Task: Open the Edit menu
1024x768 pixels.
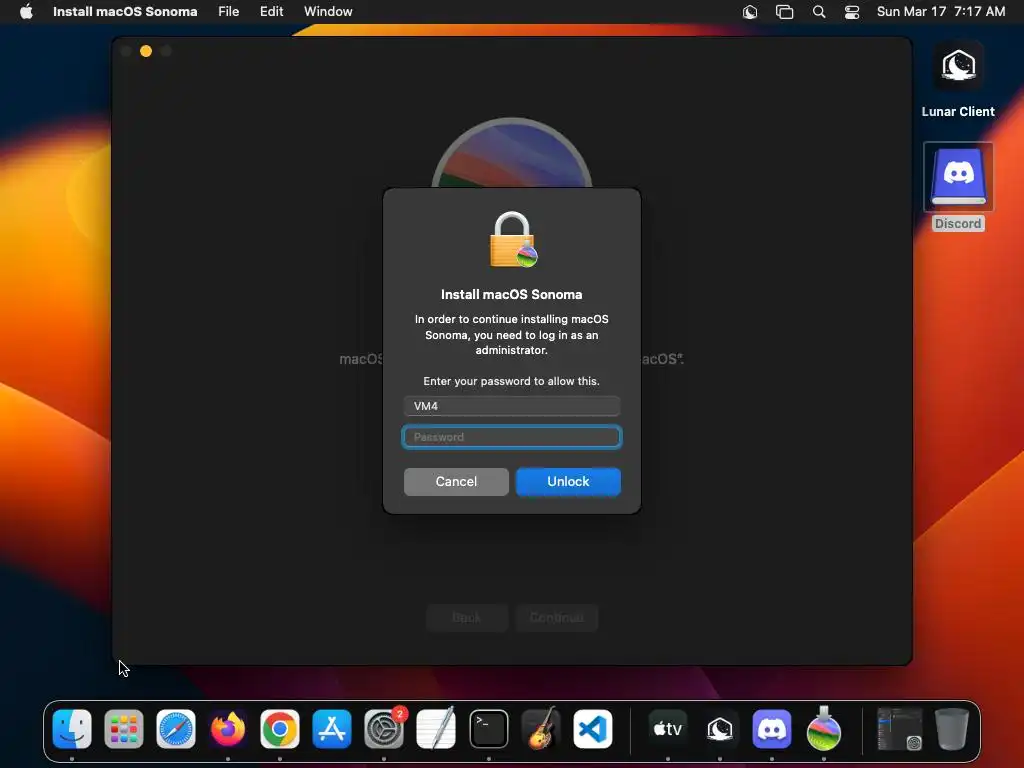Action: pyautogui.click(x=272, y=12)
